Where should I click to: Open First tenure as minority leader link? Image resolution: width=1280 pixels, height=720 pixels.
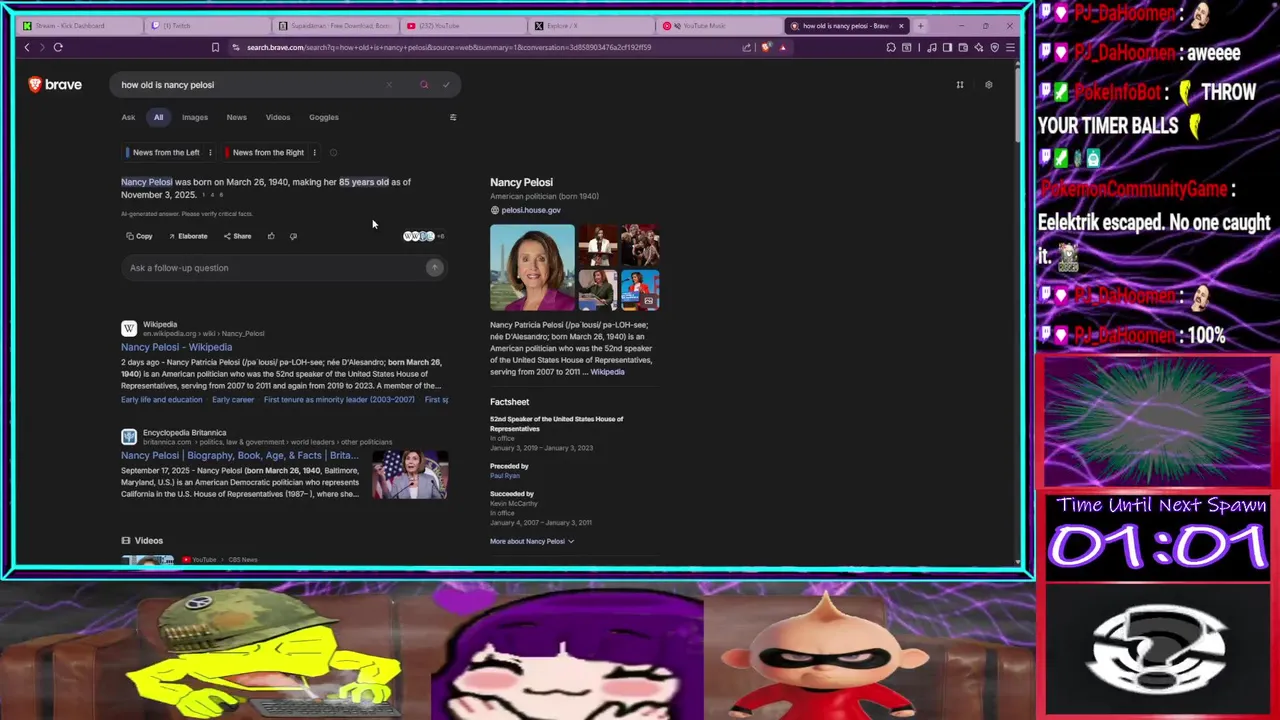[339, 400]
